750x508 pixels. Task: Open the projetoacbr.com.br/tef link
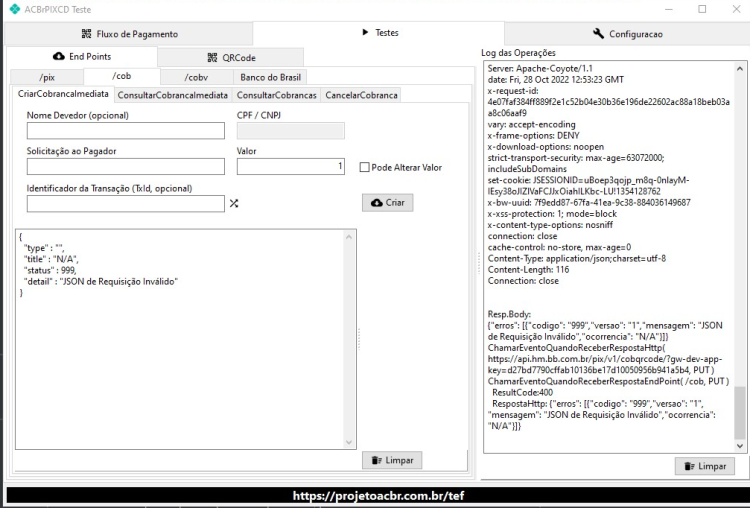coord(378,496)
